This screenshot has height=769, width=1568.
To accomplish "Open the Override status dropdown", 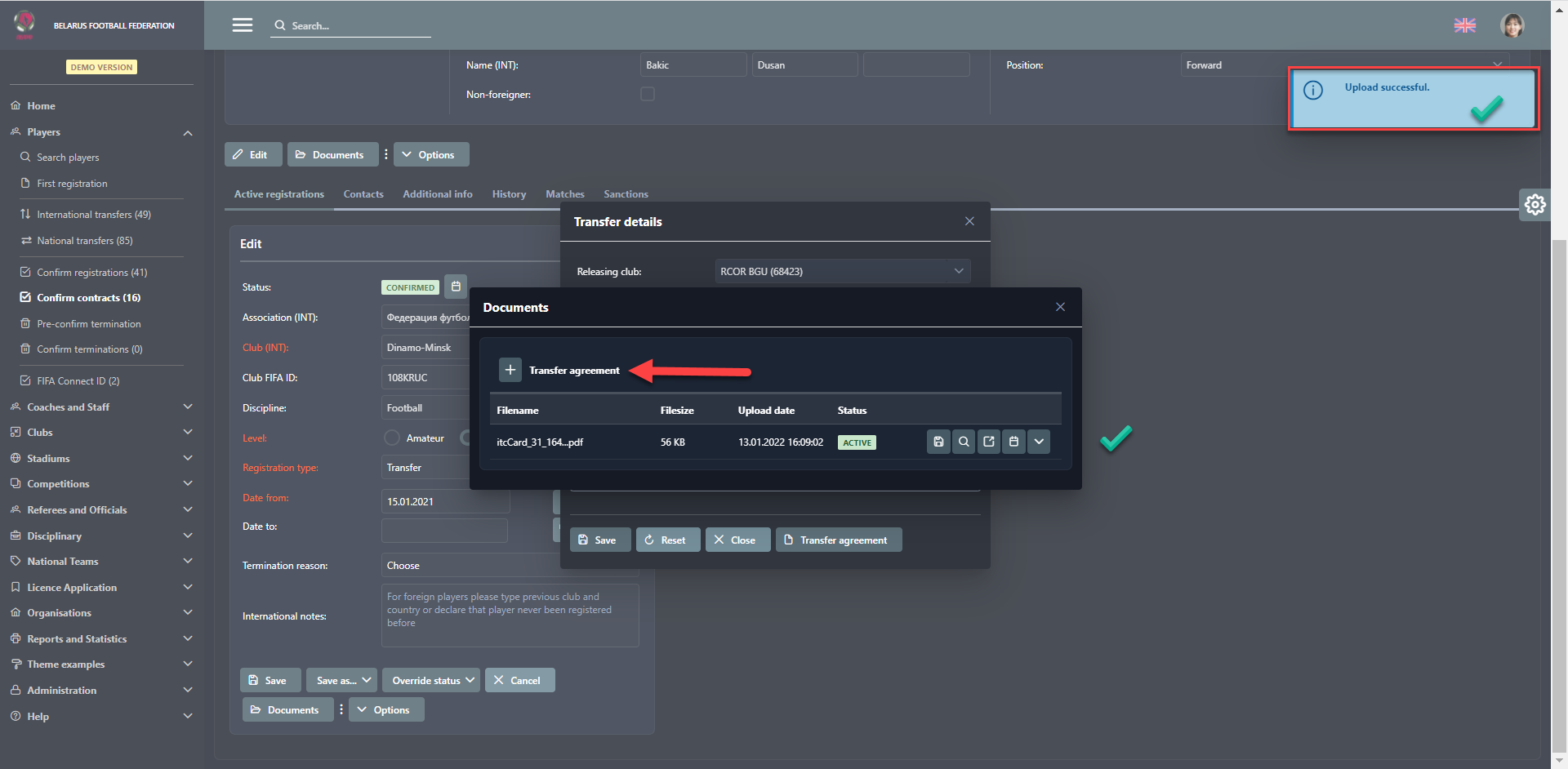I will pyautogui.click(x=432, y=680).
